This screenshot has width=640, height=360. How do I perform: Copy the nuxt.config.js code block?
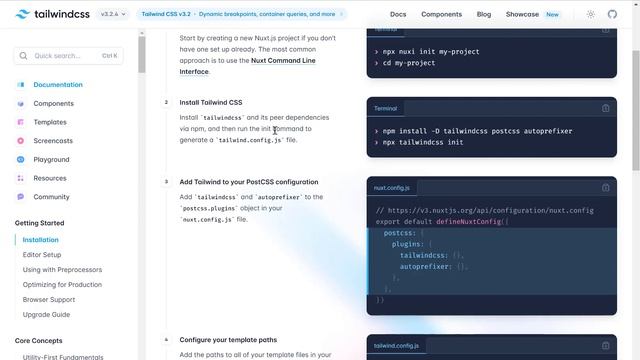tap(605, 188)
